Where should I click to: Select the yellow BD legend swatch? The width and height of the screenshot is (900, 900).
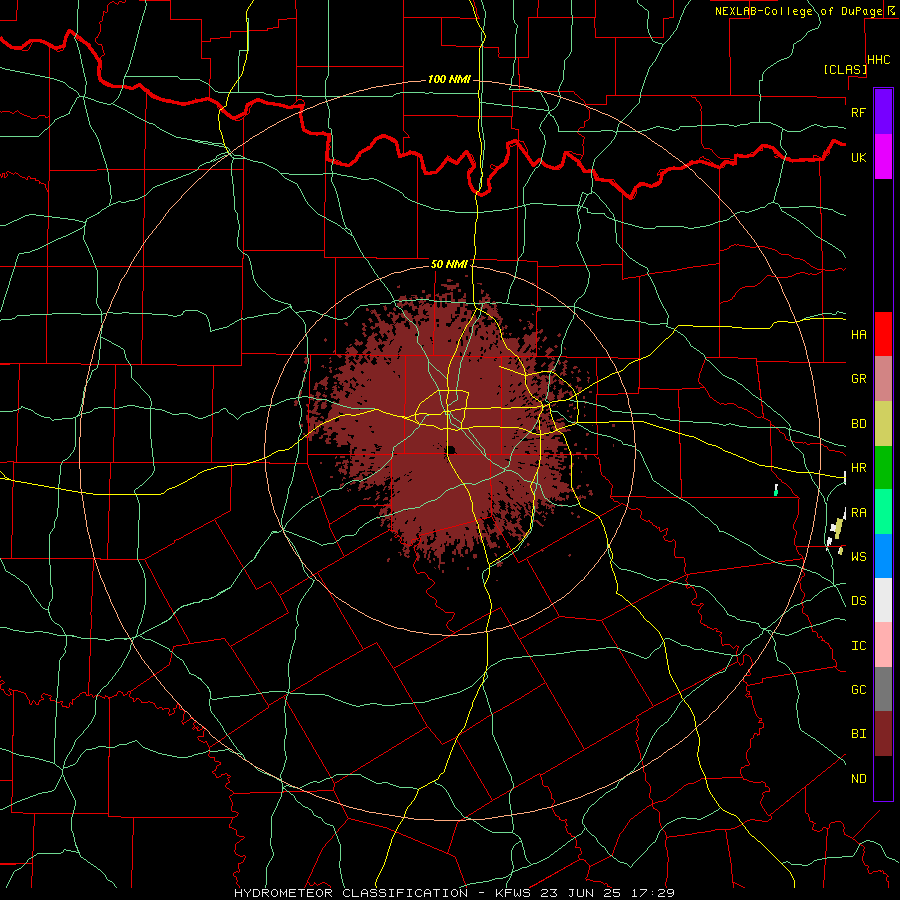tap(883, 423)
